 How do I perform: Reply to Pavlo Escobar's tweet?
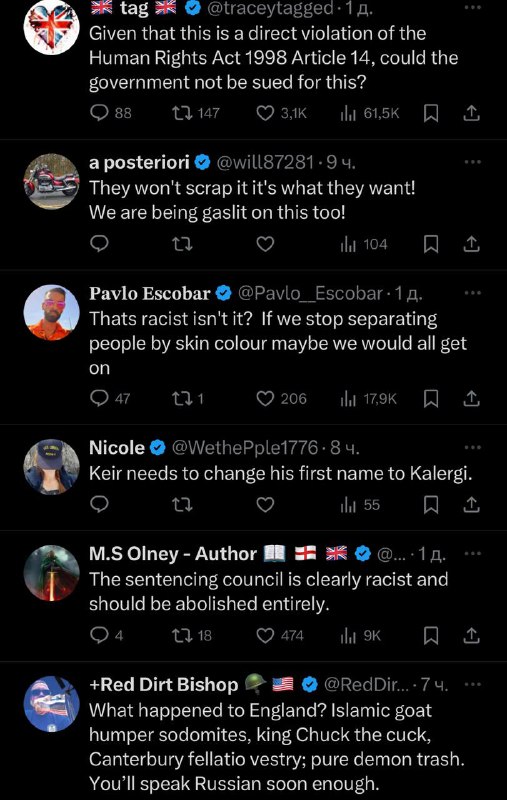99,398
